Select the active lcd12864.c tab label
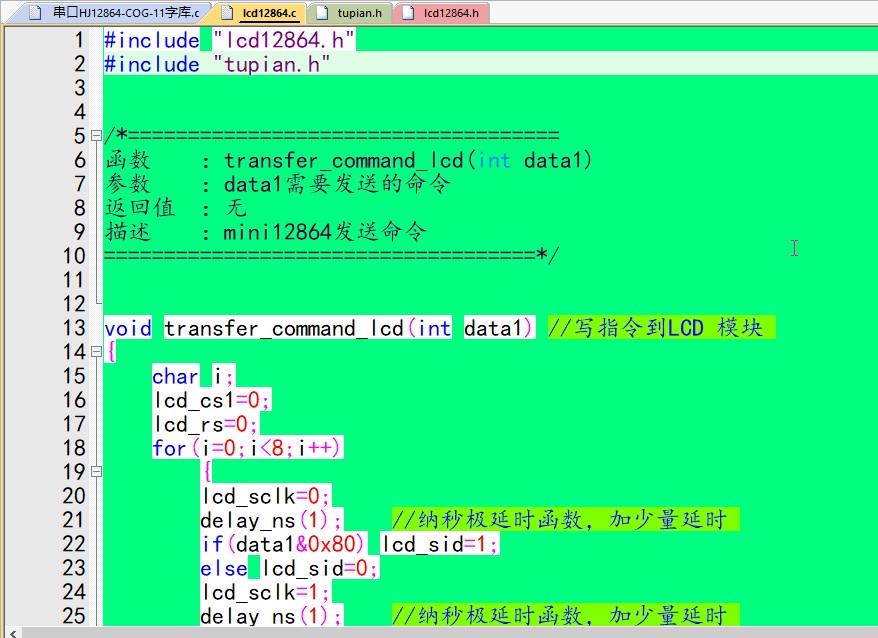The image size is (878, 638). [x=269, y=13]
